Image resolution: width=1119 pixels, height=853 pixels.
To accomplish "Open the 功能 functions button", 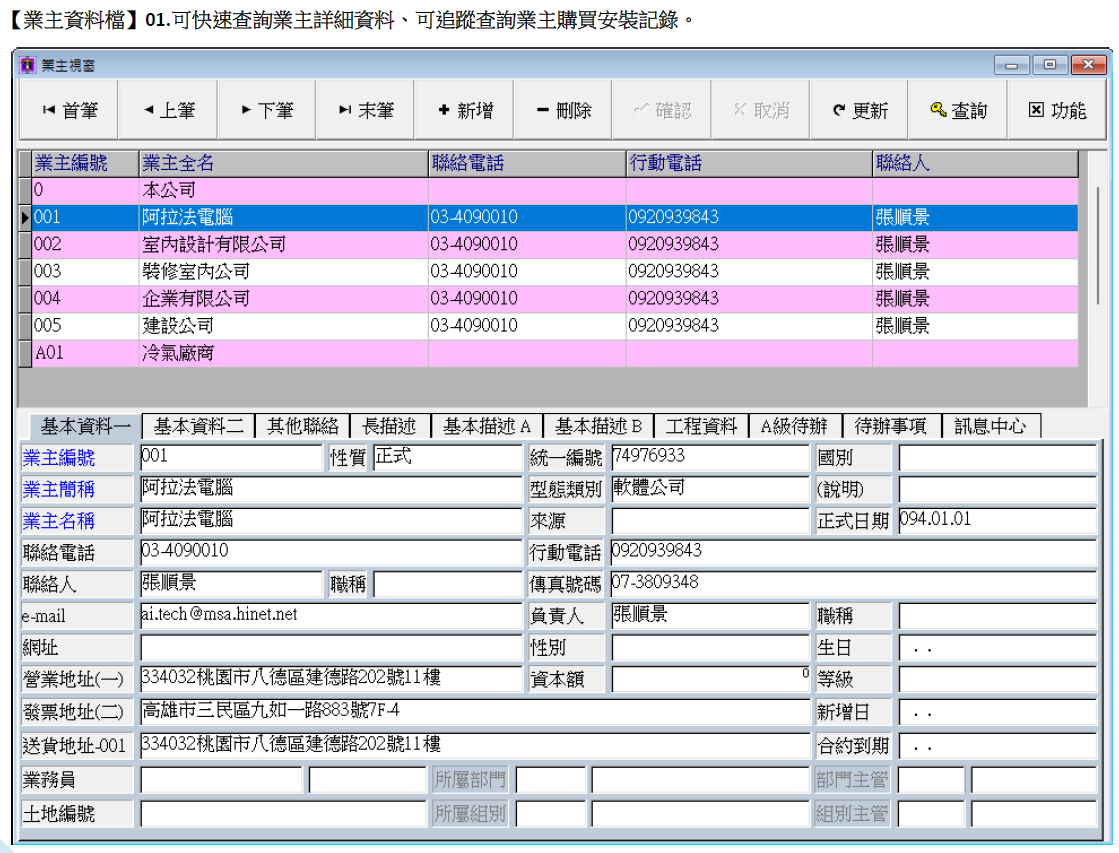I will pos(1057,110).
